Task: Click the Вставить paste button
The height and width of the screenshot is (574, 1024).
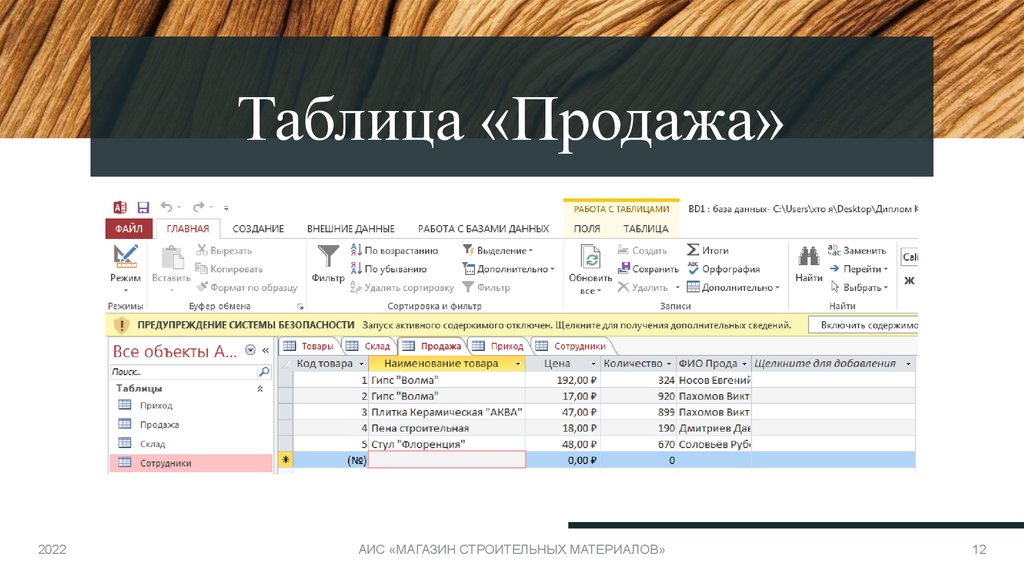Action: pos(171,268)
